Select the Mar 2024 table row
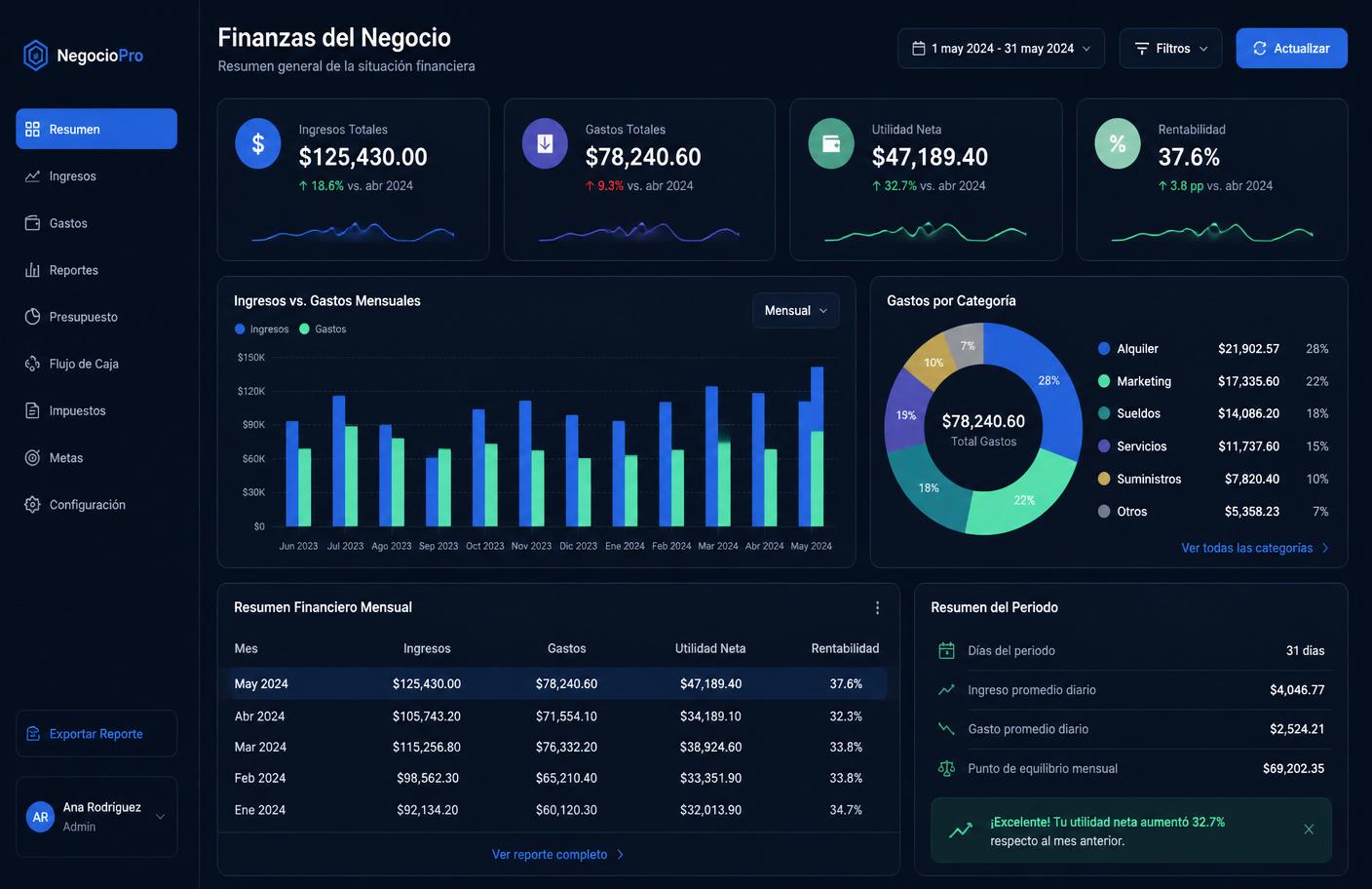 556,747
